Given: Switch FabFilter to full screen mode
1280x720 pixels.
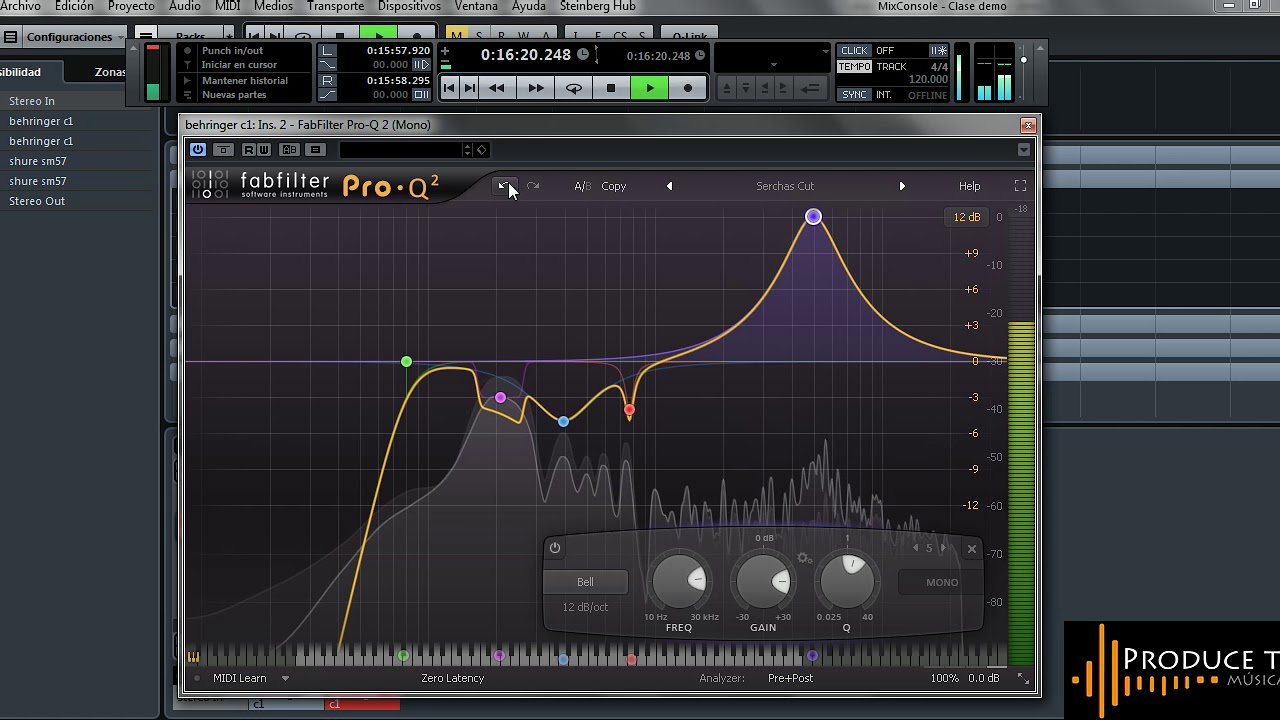Looking at the screenshot, I should (1020, 186).
